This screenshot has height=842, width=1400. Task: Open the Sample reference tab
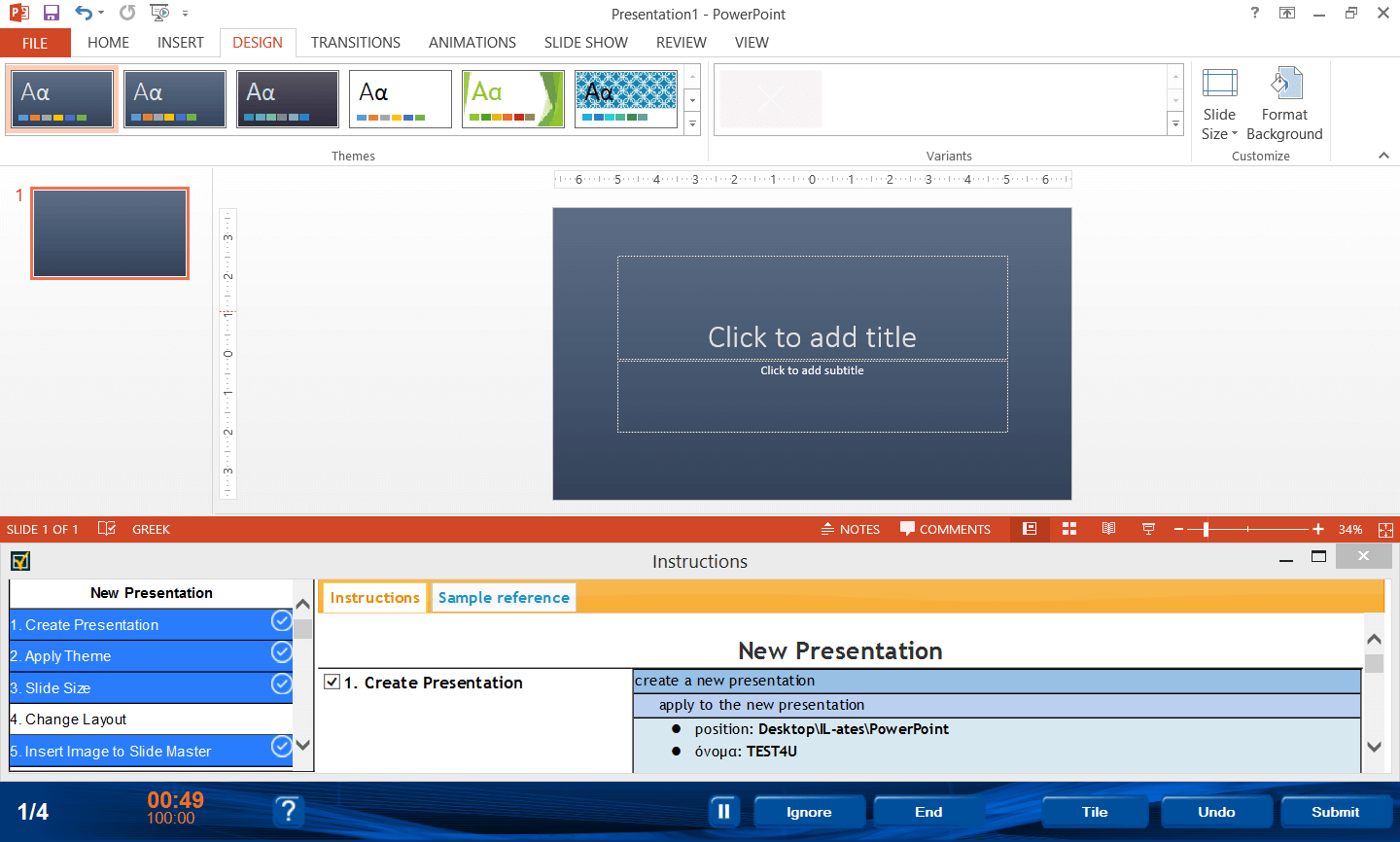point(504,598)
